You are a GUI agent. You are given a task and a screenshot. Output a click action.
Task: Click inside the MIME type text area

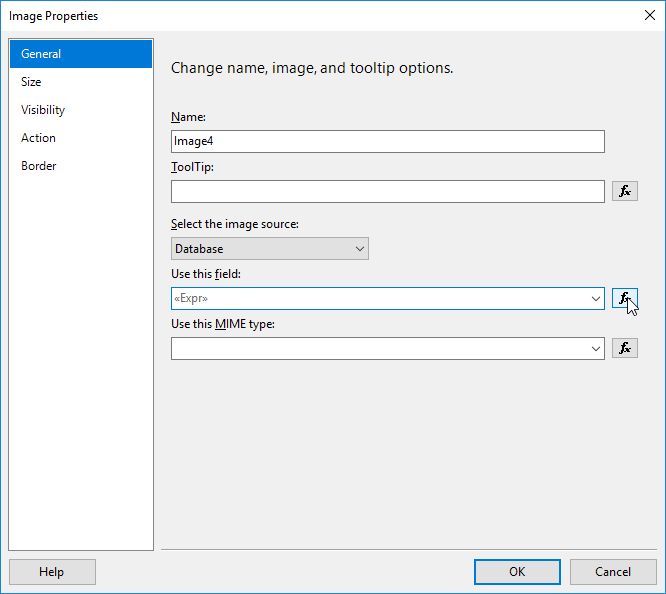point(380,348)
